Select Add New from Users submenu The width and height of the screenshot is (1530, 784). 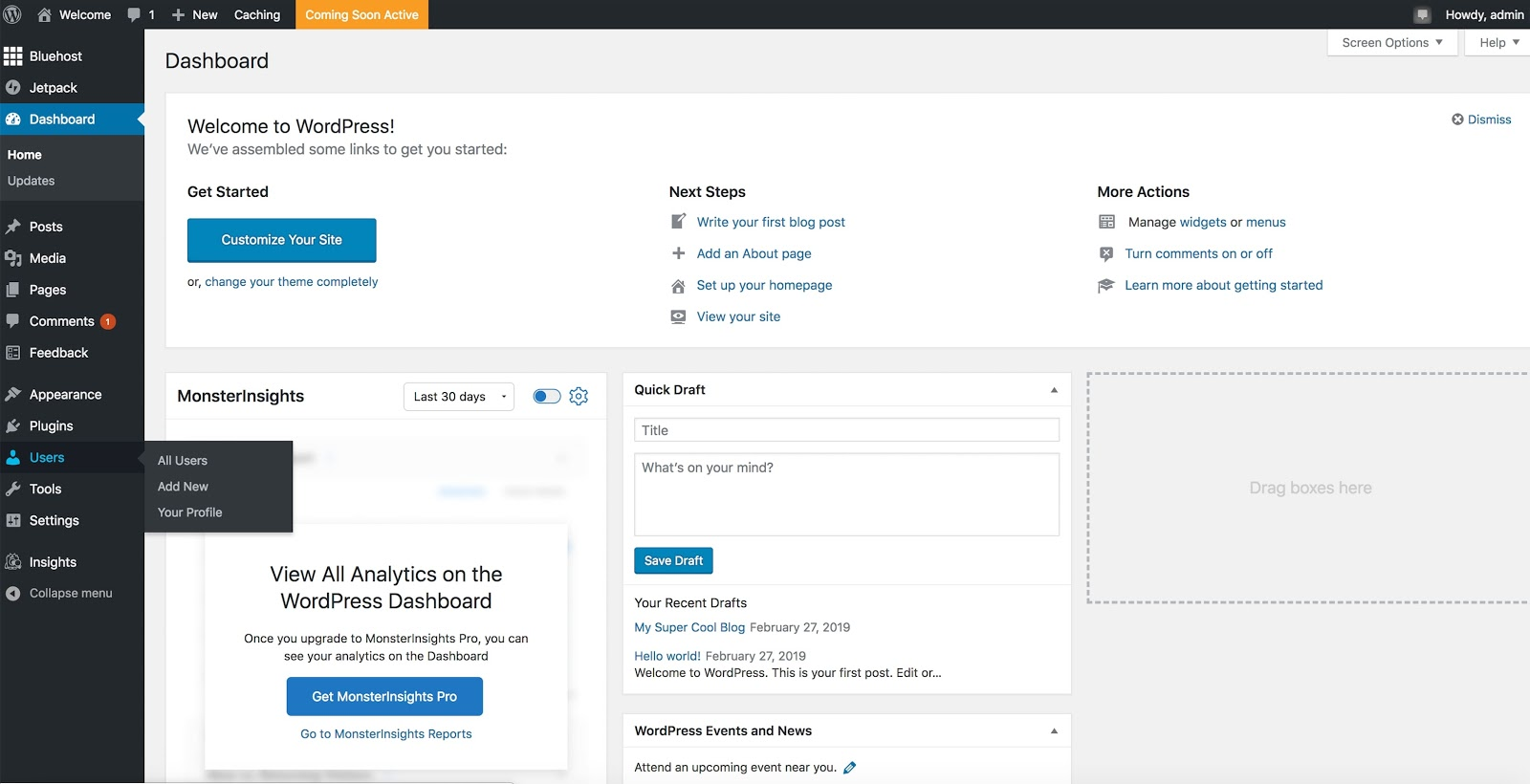point(183,487)
